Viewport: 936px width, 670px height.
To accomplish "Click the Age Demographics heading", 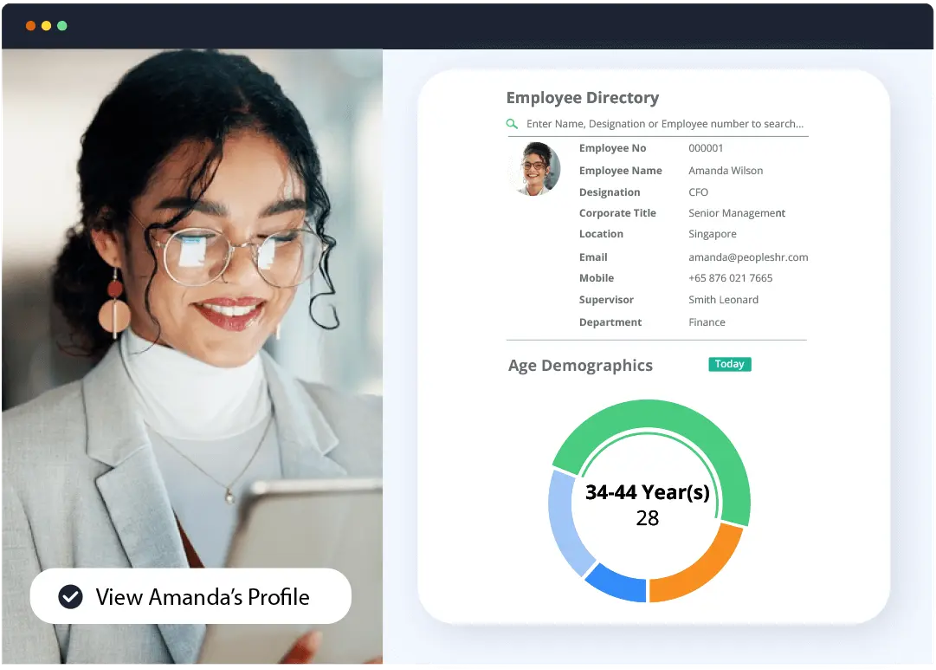I will coord(580,365).
